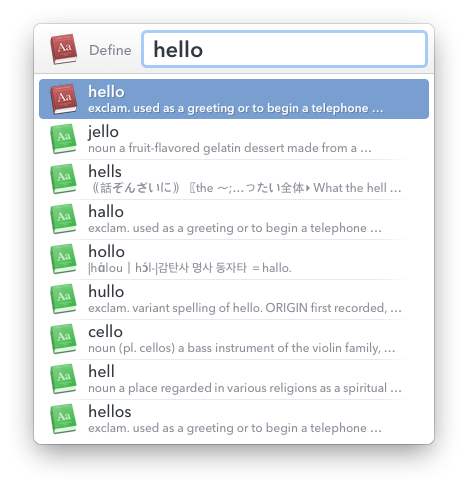468x488 pixels.
Task: Open the hollo Korean dictionary entry
Action: (234, 259)
